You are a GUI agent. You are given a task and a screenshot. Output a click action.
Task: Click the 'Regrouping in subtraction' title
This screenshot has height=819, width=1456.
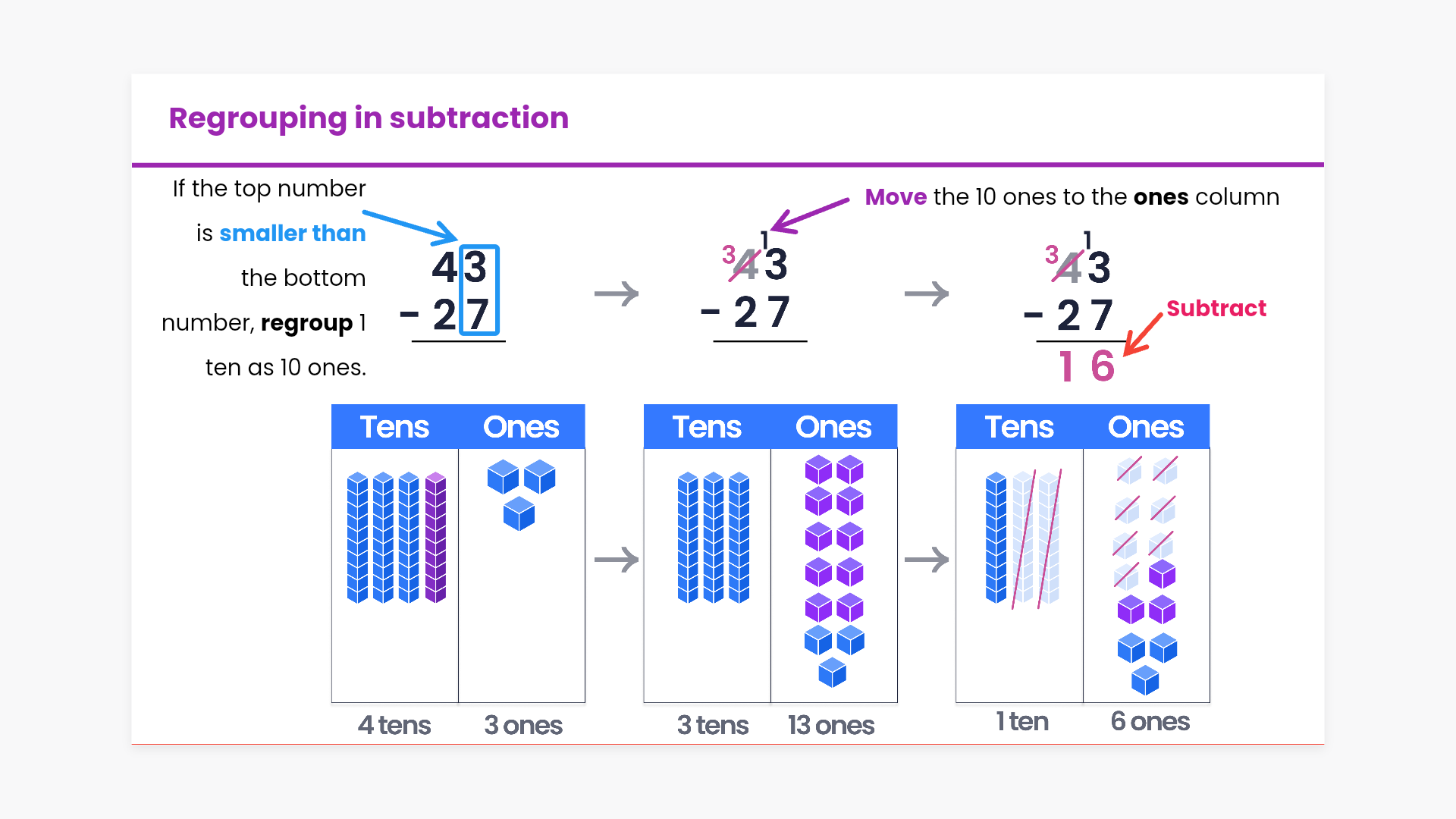click(369, 118)
